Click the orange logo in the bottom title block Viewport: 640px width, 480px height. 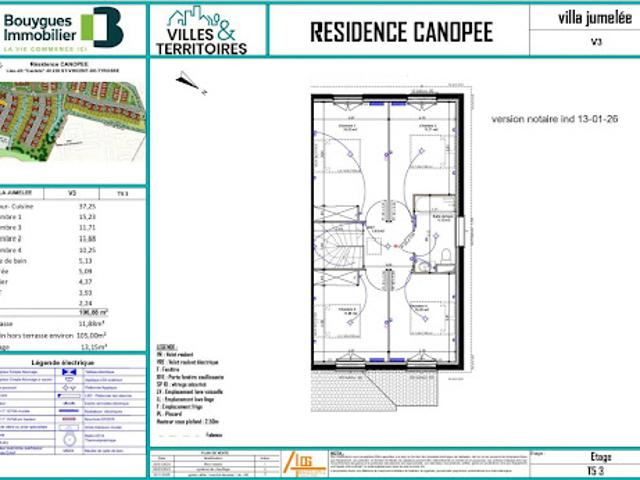[304, 464]
